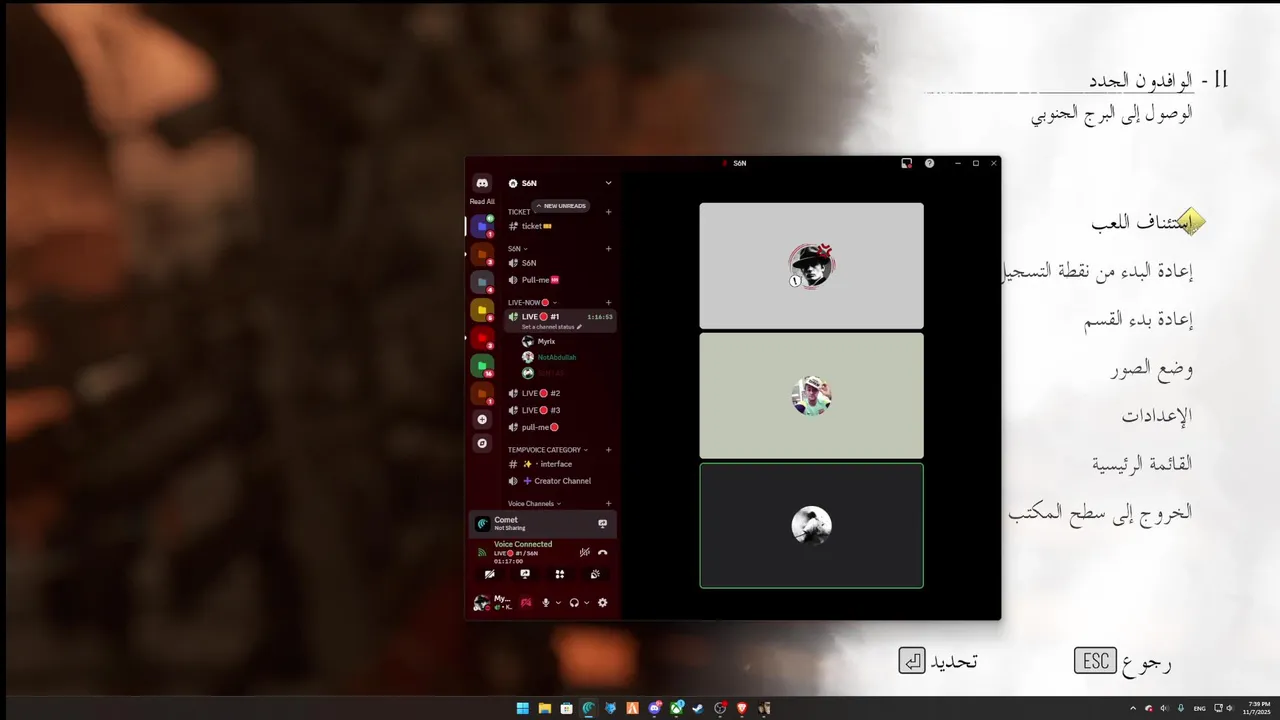Join the Pull-me voice channel under S6N

[561, 280]
